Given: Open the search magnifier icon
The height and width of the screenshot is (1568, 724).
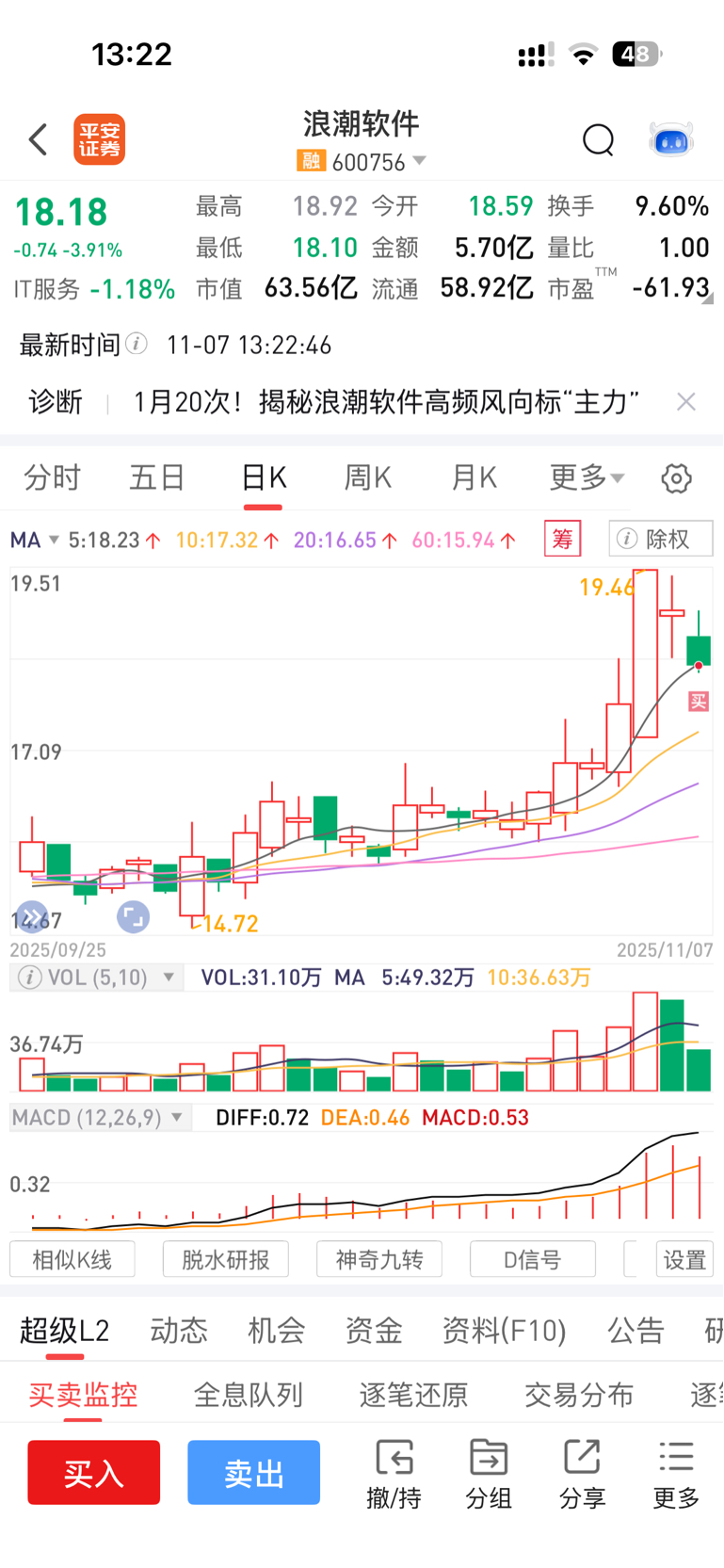Looking at the screenshot, I should tap(598, 139).
